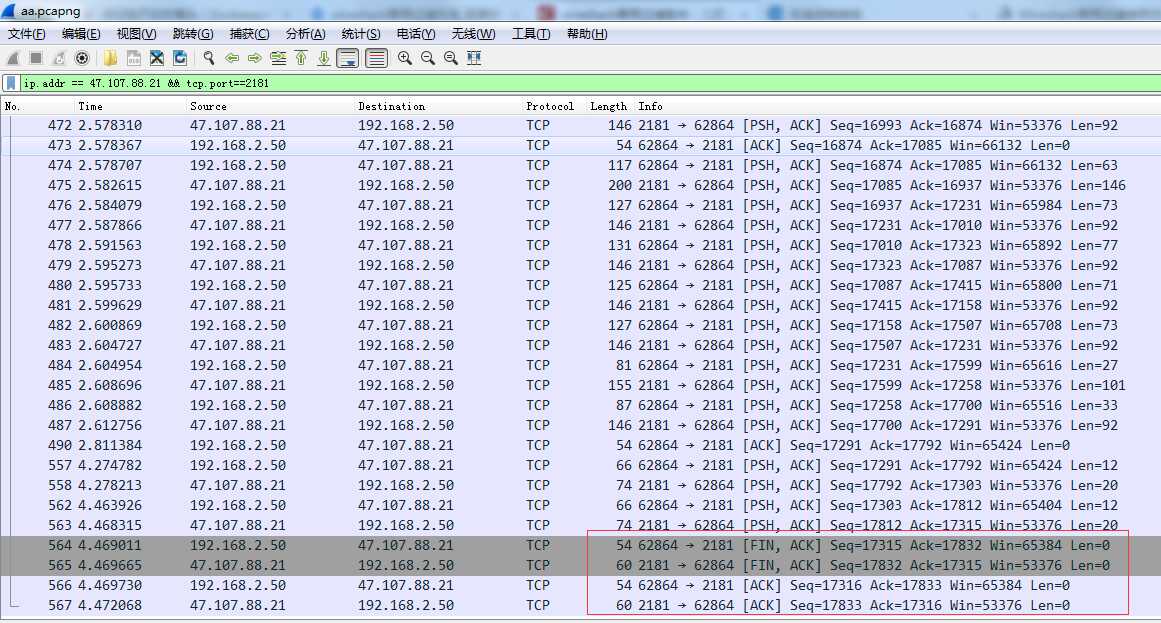
Task: Zoom out the main window text
Action: click(x=427, y=58)
